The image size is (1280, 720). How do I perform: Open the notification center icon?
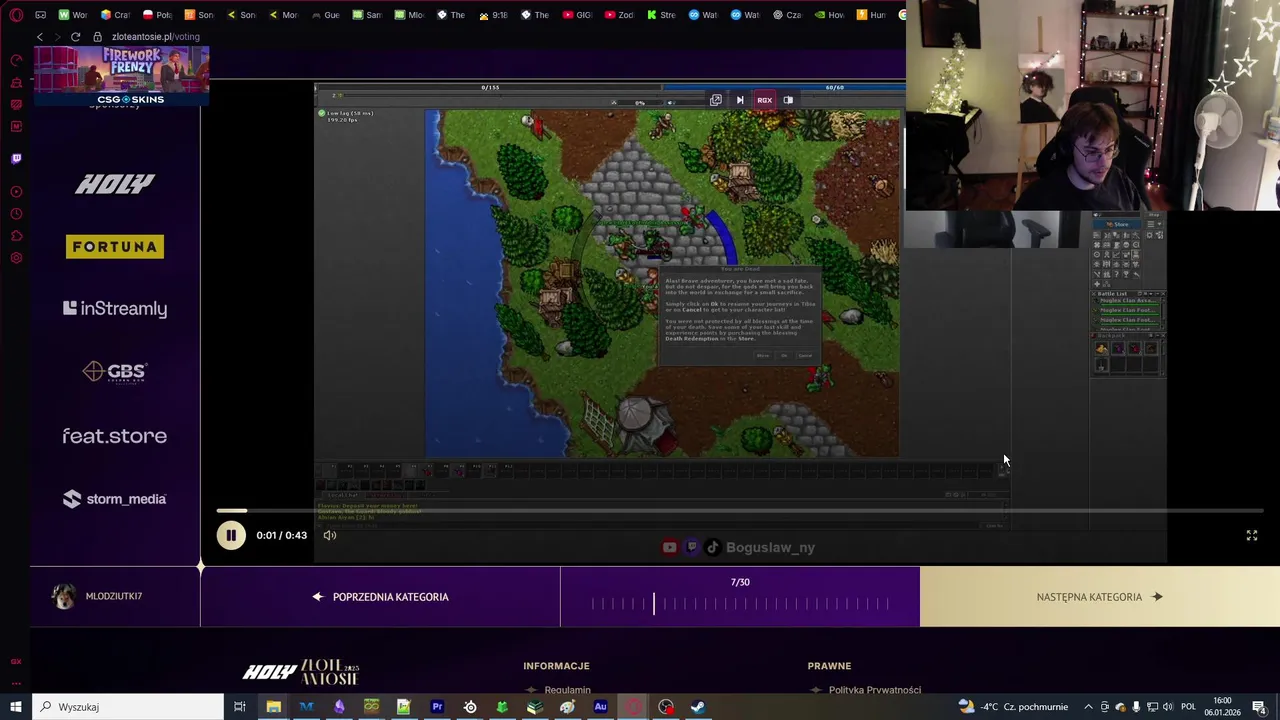point(1259,707)
